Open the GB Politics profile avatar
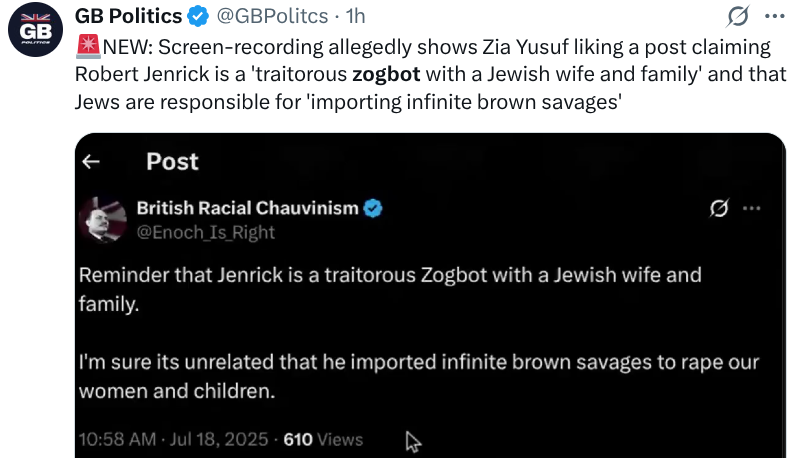Image resolution: width=801 pixels, height=458 pixels. pyautogui.click(x=35, y=30)
